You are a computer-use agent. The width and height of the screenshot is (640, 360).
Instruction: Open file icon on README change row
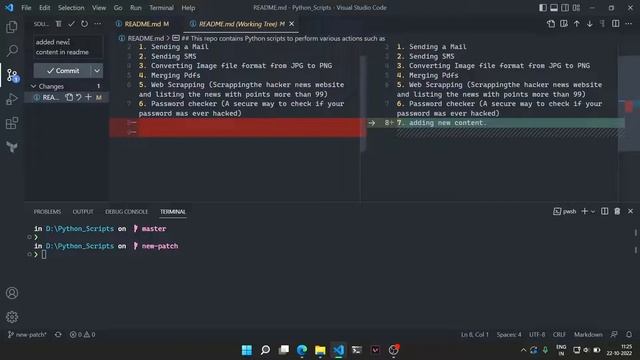(x=69, y=98)
